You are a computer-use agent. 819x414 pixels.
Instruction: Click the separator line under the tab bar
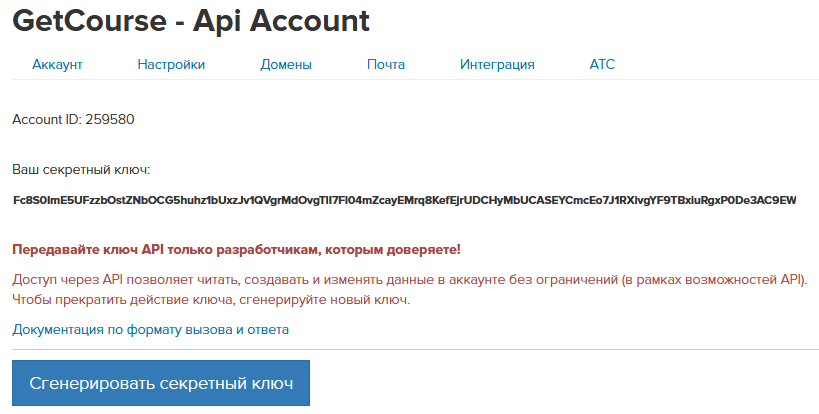[414, 80]
